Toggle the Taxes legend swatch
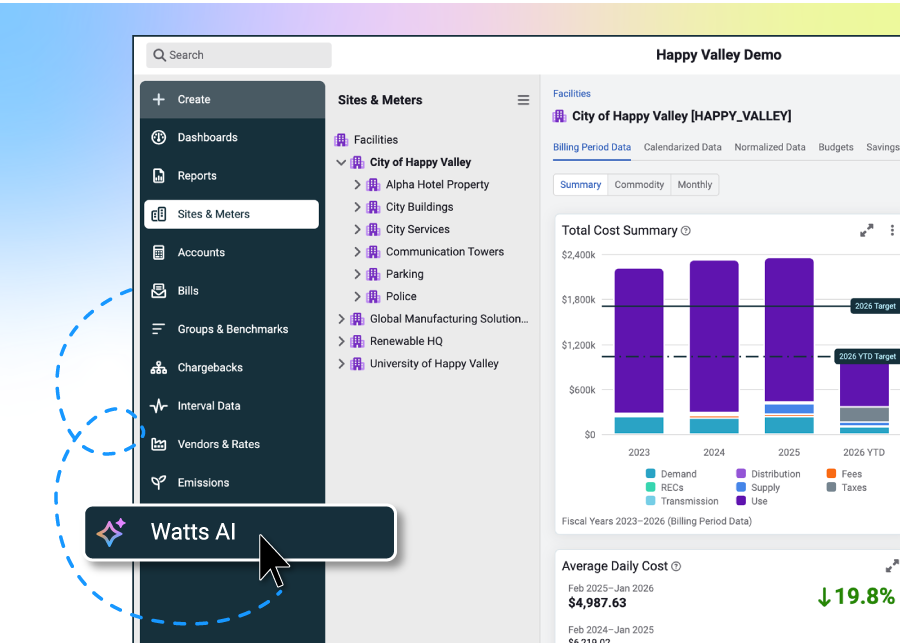The image size is (900, 643). (831, 487)
